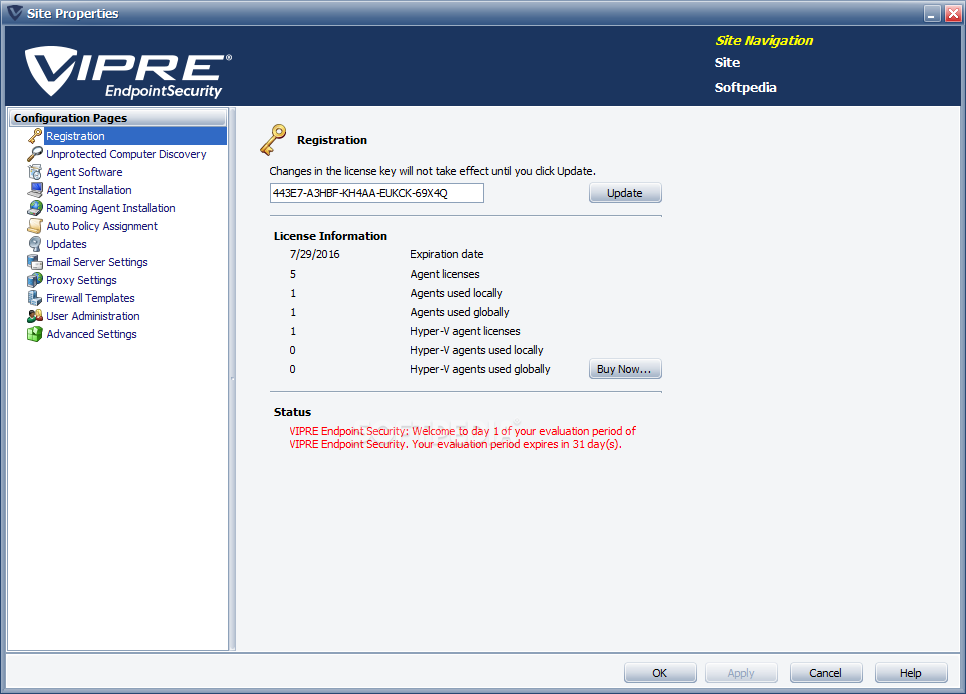Click the Updates icon in sidebar
966x694 pixels.
(x=35, y=244)
